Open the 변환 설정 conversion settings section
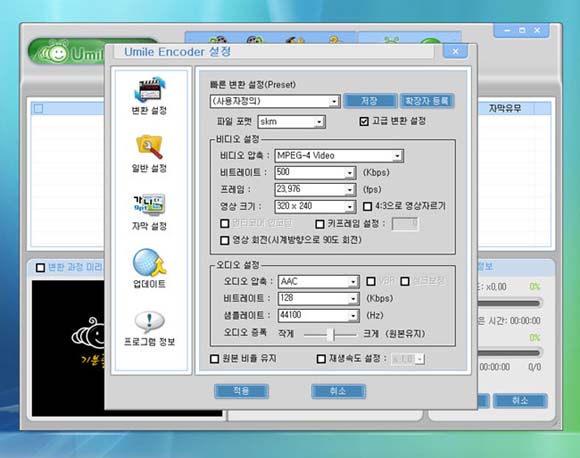This screenshot has width=580, height=458. click(149, 96)
